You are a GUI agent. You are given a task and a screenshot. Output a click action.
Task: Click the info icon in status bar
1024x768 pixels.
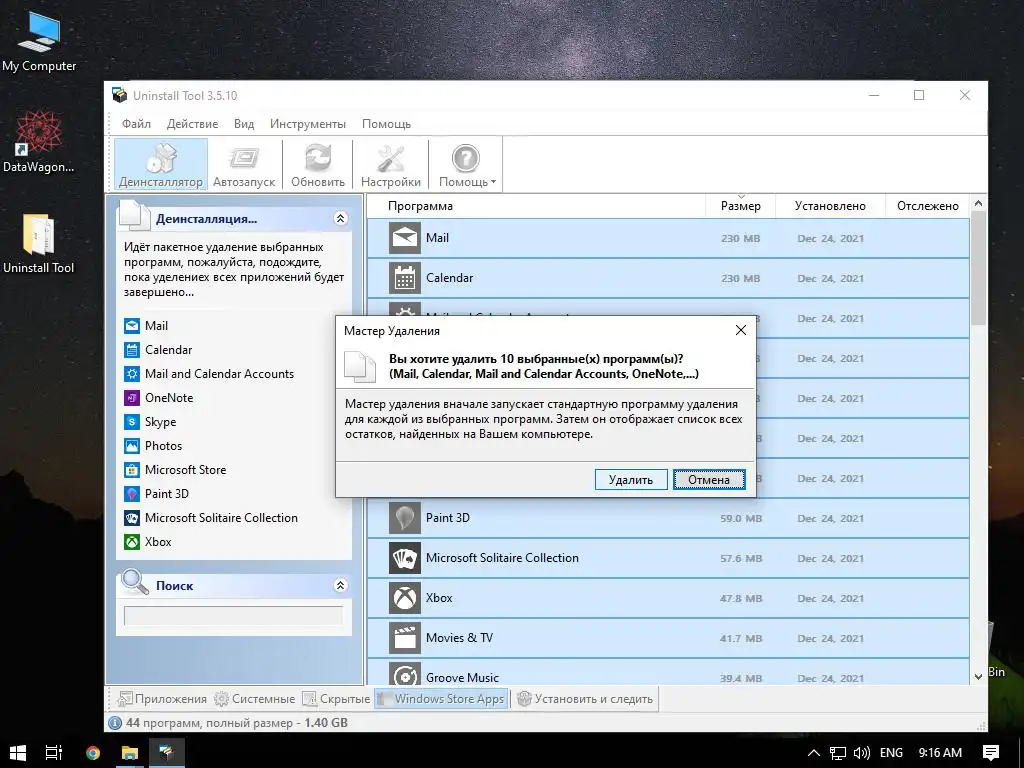[x=115, y=723]
